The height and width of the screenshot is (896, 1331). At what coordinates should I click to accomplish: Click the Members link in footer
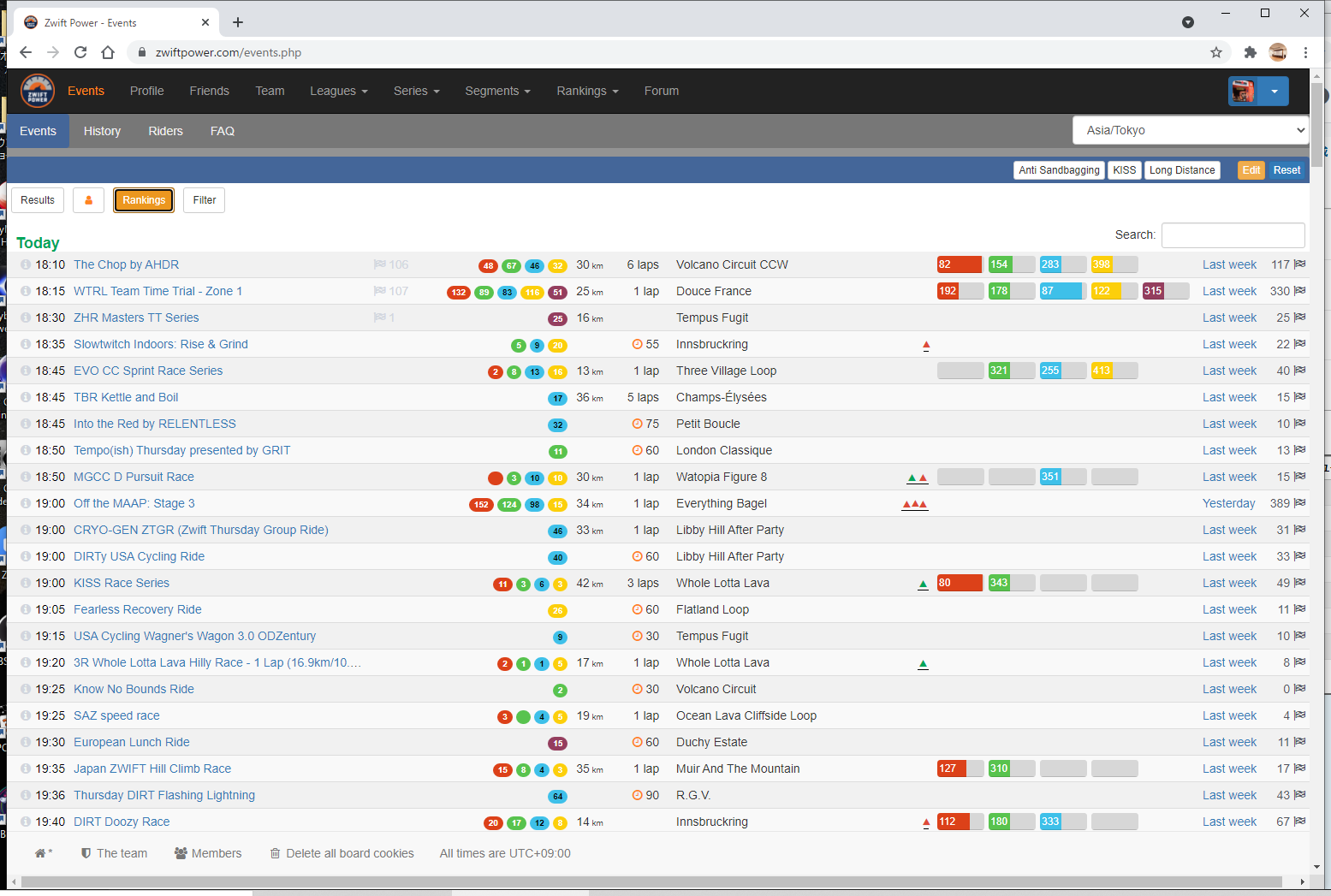[208, 853]
